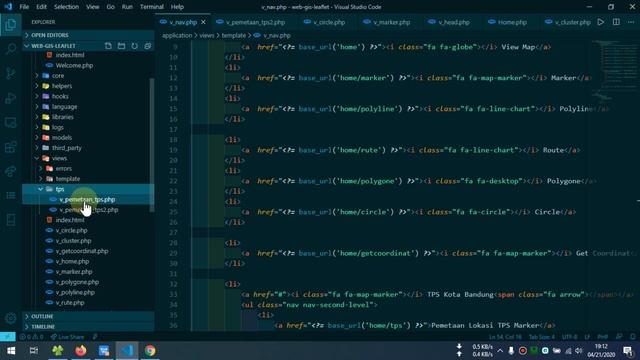Open the Run menu
Viewport: 640px width, 360px height.
[127, 7]
